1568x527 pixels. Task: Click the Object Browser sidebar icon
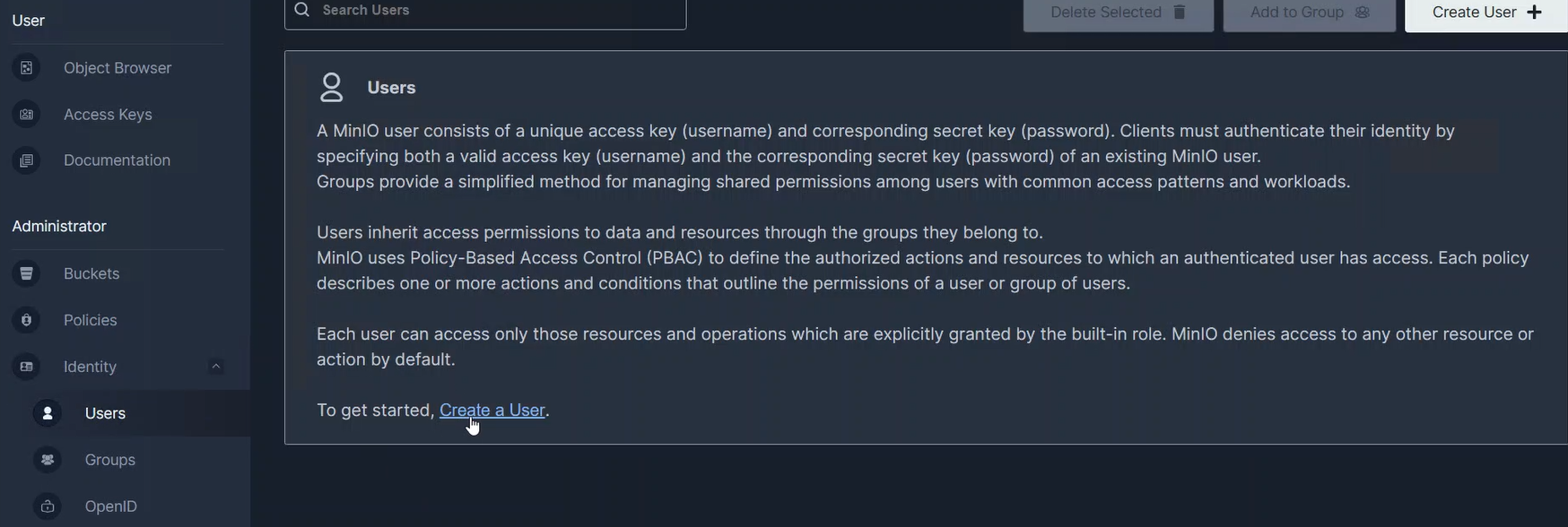pyautogui.click(x=26, y=68)
